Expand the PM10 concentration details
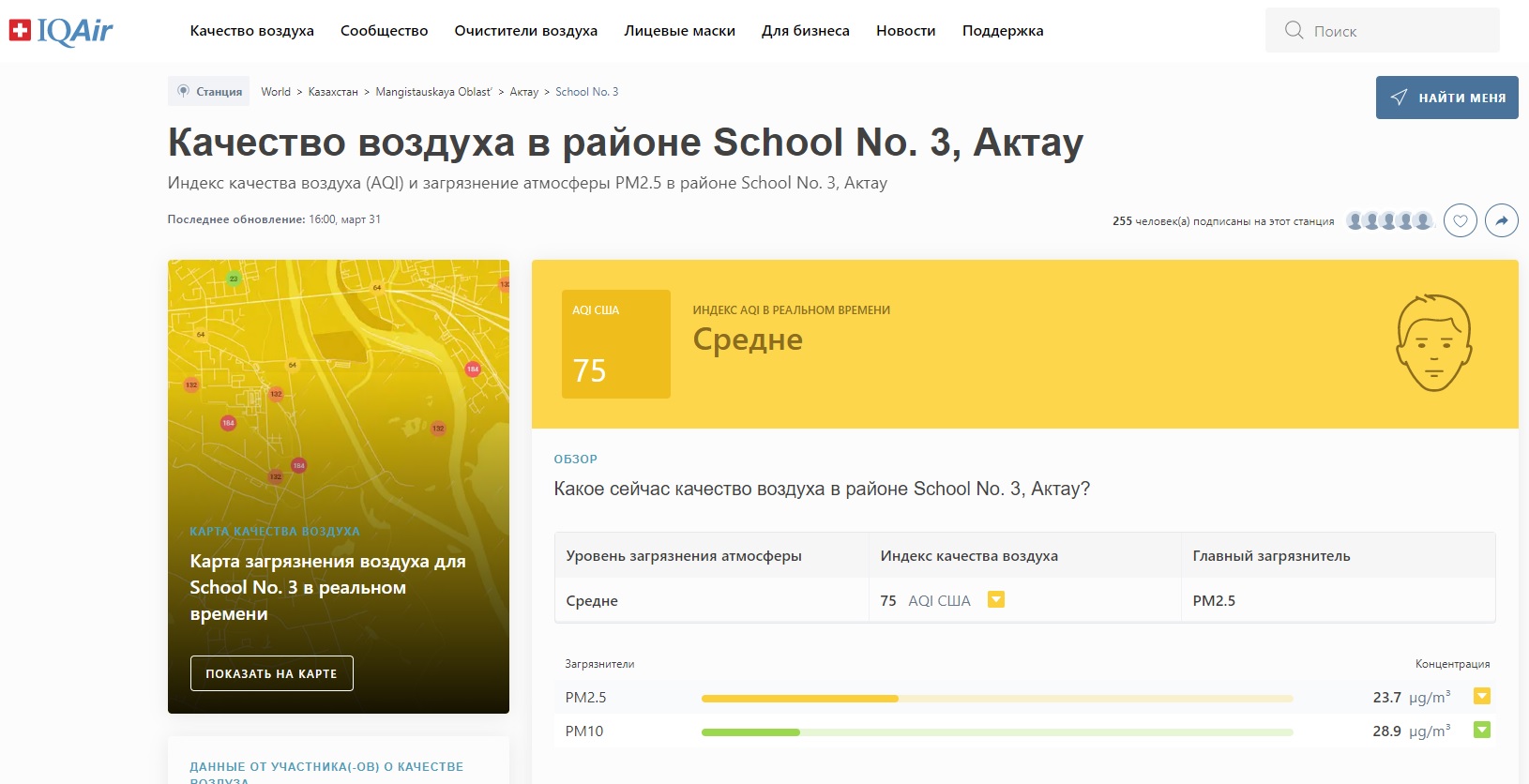The image size is (1529, 784). tap(1482, 731)
